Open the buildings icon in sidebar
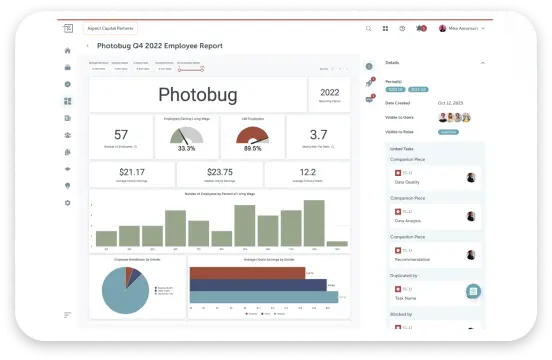Screen dimensions: 552x360 coord(68,152)
